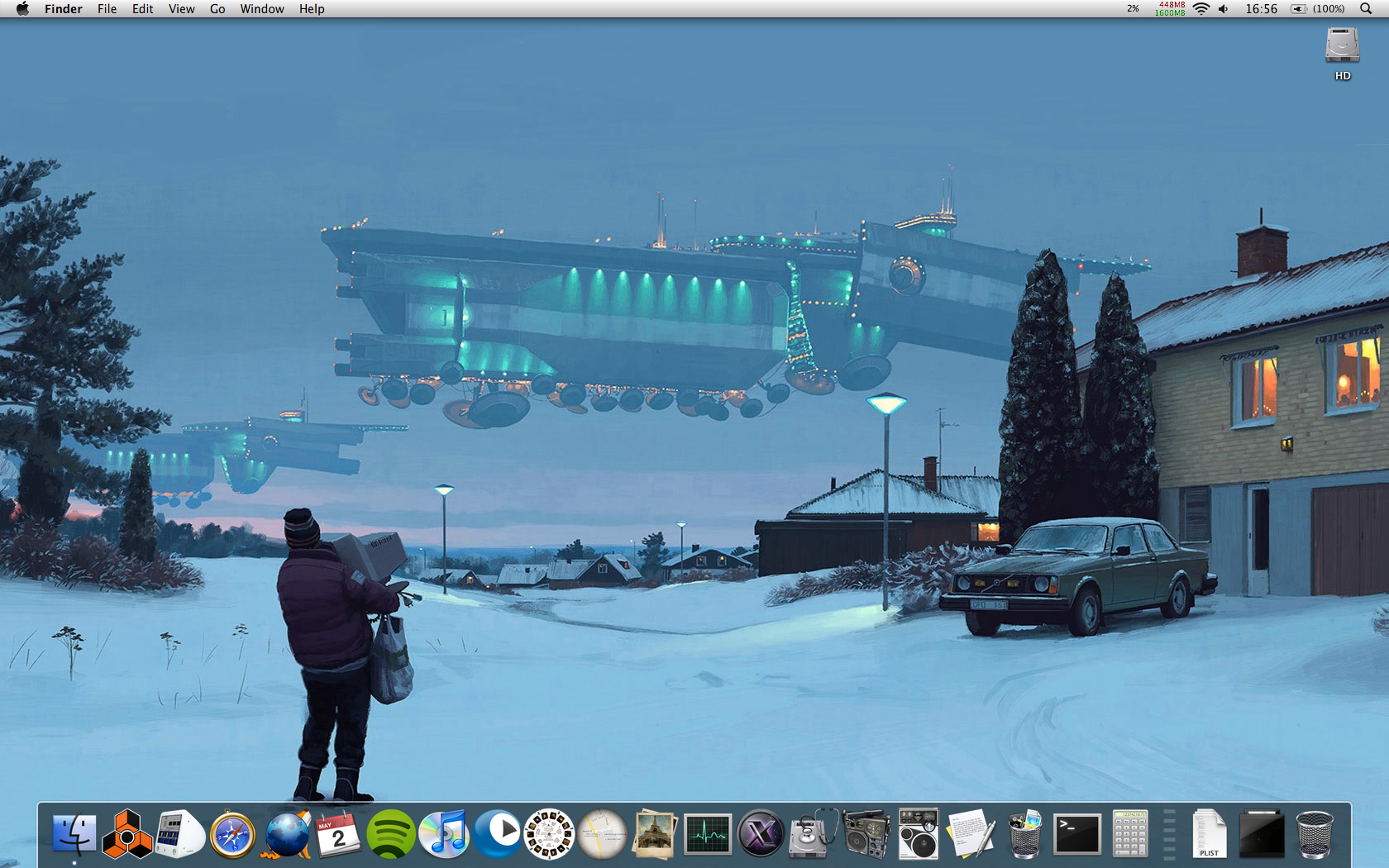Open Spotlight search magnifier

[x=1366, y=9]
